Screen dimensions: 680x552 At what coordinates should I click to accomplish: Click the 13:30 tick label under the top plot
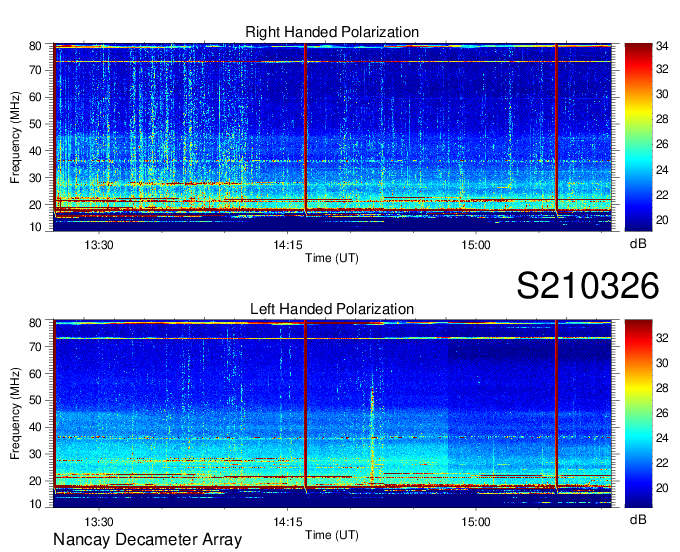[x=99, y=245]
